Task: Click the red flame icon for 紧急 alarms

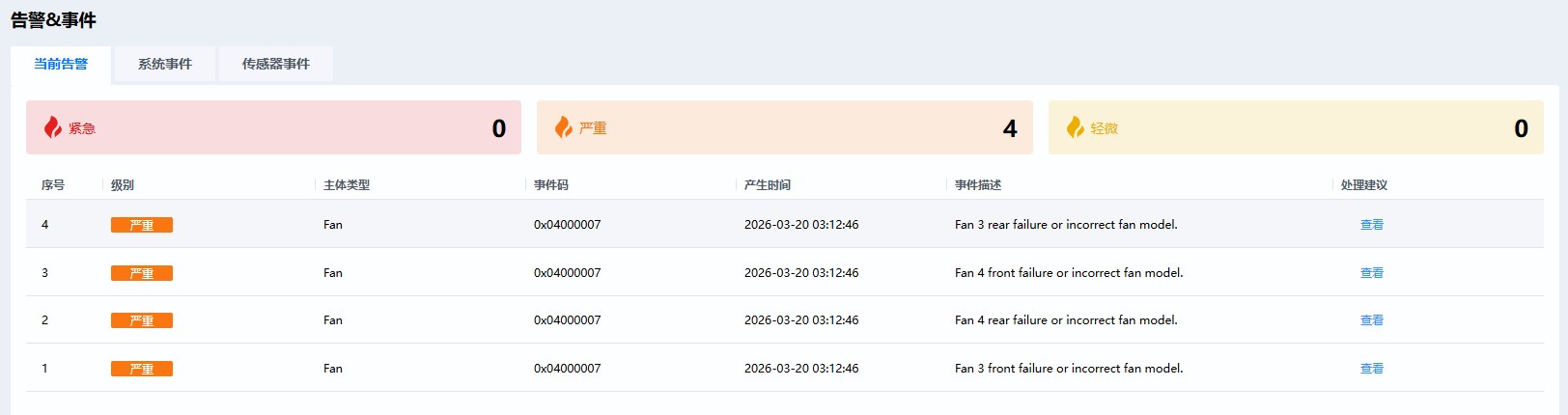Action: coord(53,127)
